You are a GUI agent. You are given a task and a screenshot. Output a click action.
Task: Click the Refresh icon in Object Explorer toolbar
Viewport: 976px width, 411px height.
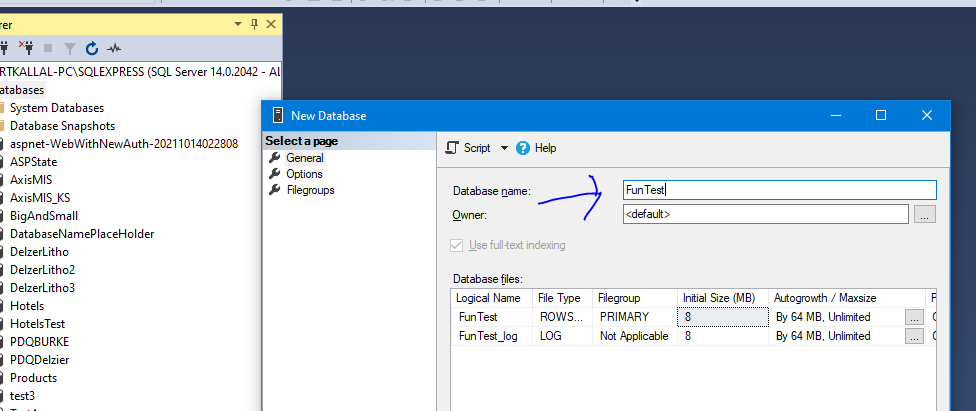[92, 47]
